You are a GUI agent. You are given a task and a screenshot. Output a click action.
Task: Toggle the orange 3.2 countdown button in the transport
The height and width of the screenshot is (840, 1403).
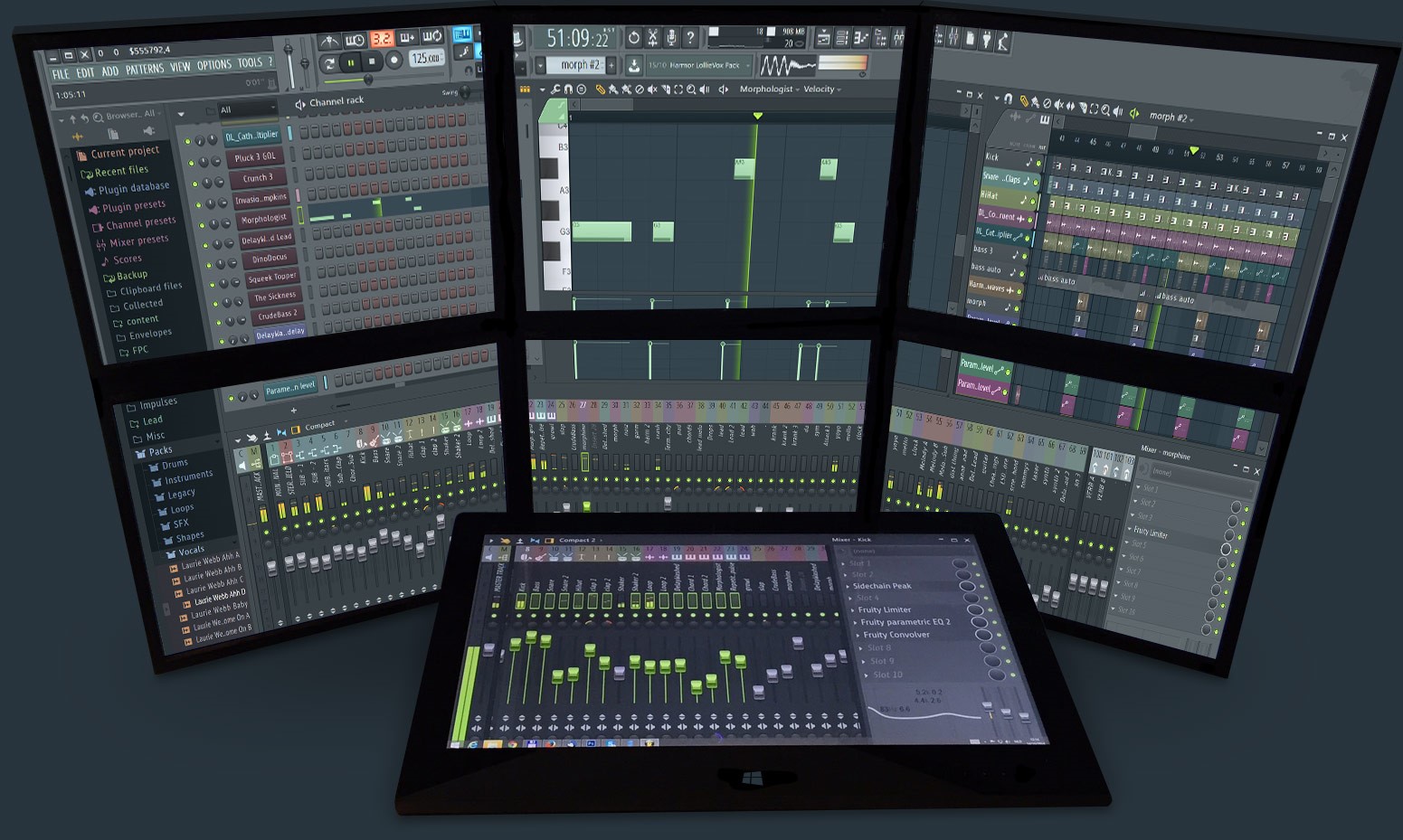point(383,40)
